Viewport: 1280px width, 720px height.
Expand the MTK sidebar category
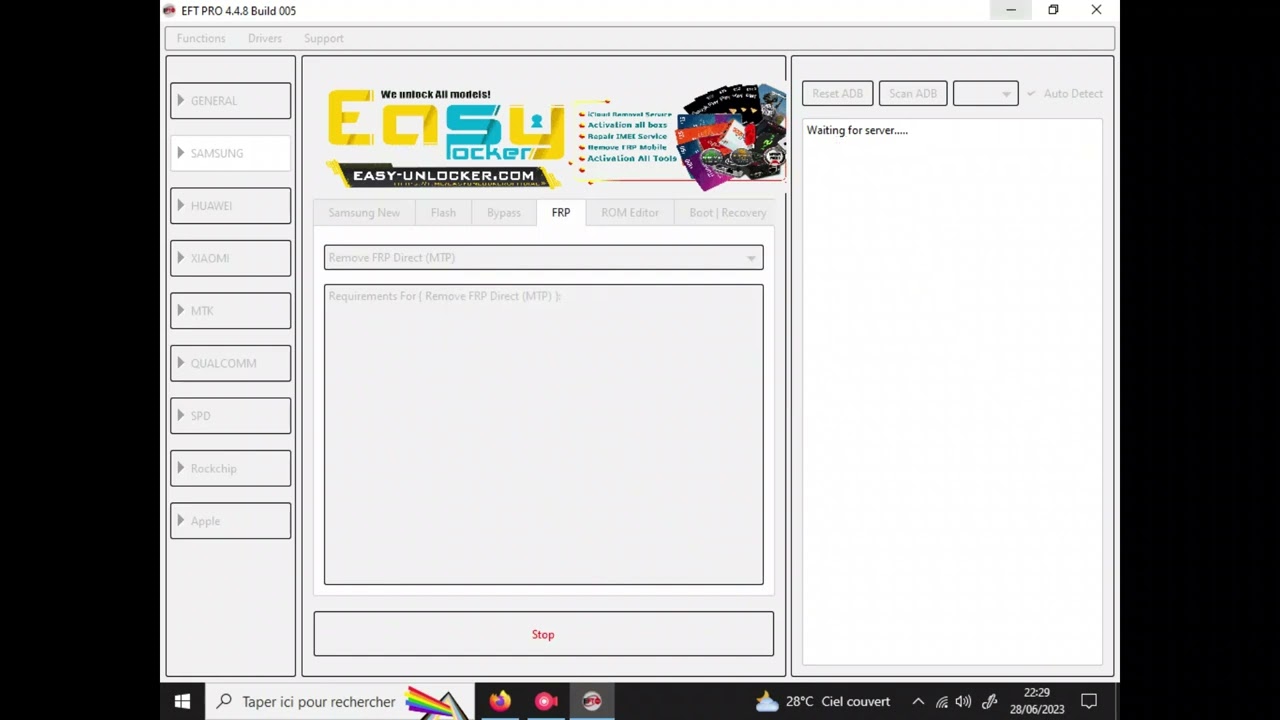(230, 311)
